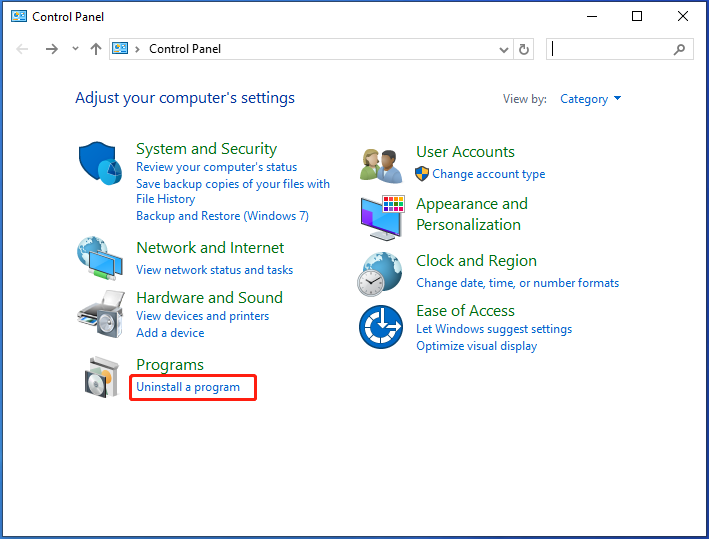The image size is (709, 539).
Task: Close the Control Panel window
Action: [683, 17]
